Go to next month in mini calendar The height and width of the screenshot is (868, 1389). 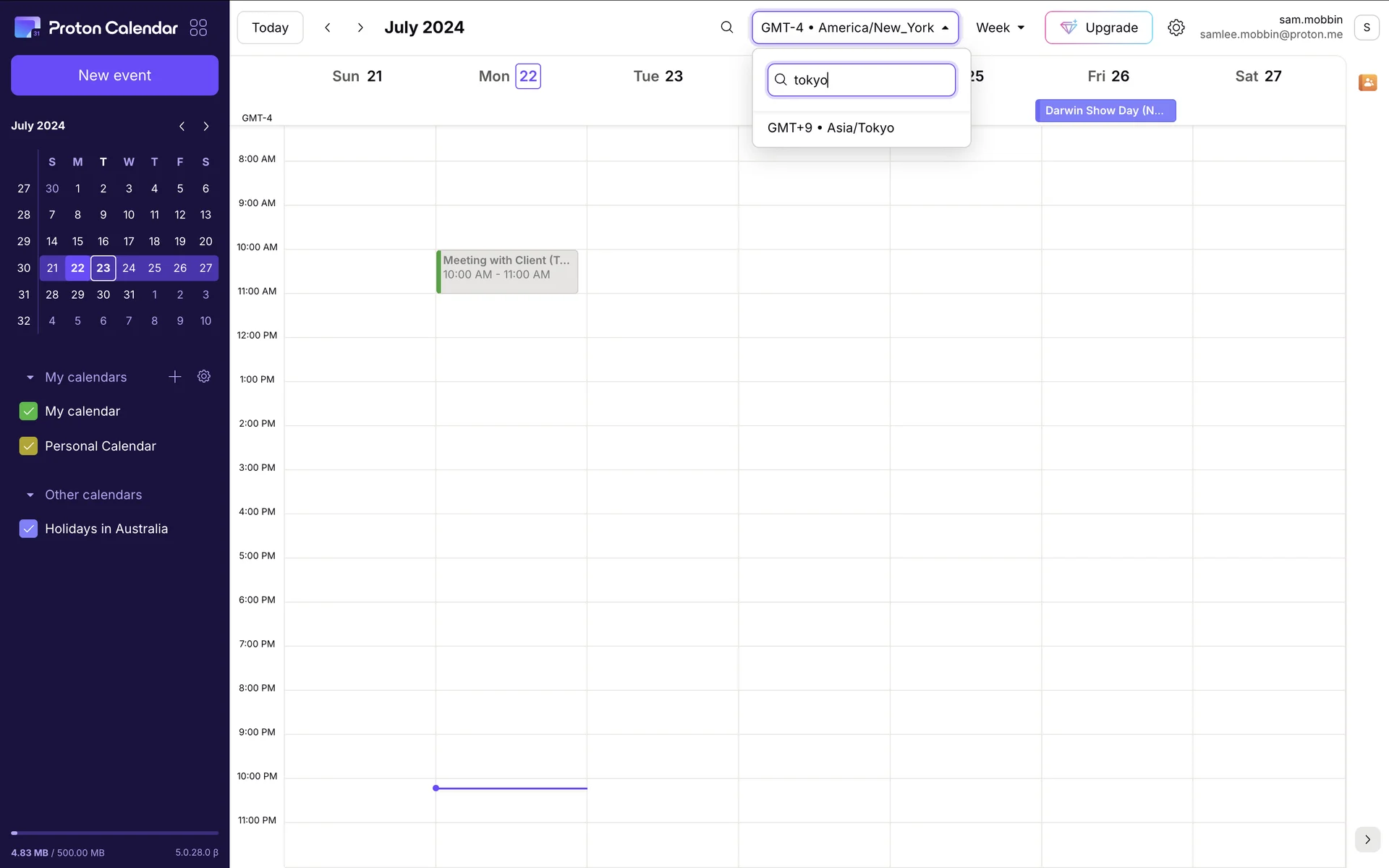(206, 126)
